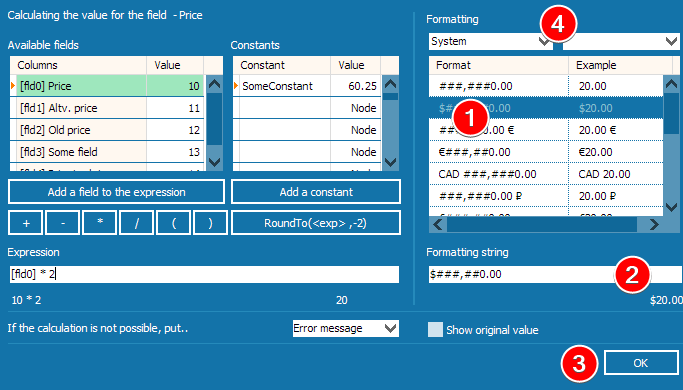Click the Format column header
The image size is (683, 390).
click(x=499, y=65)
